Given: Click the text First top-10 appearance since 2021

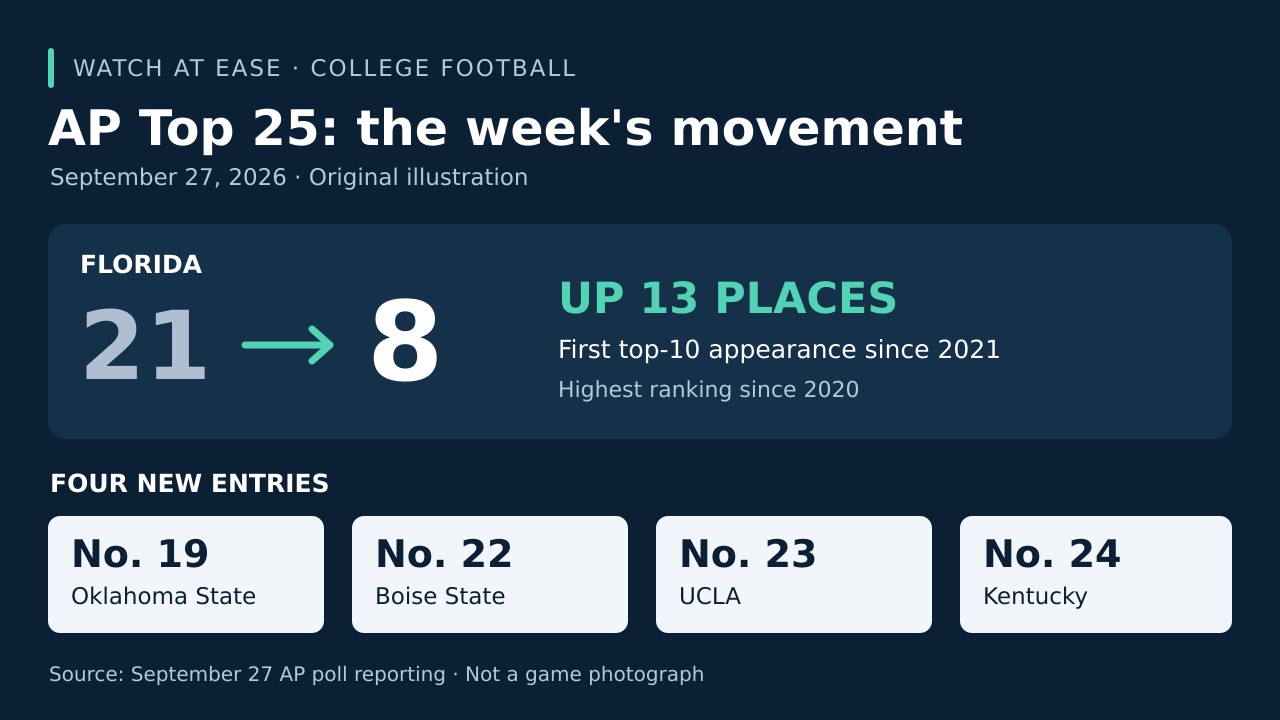Looking at the screenshot, I should [x=779, y=350].
